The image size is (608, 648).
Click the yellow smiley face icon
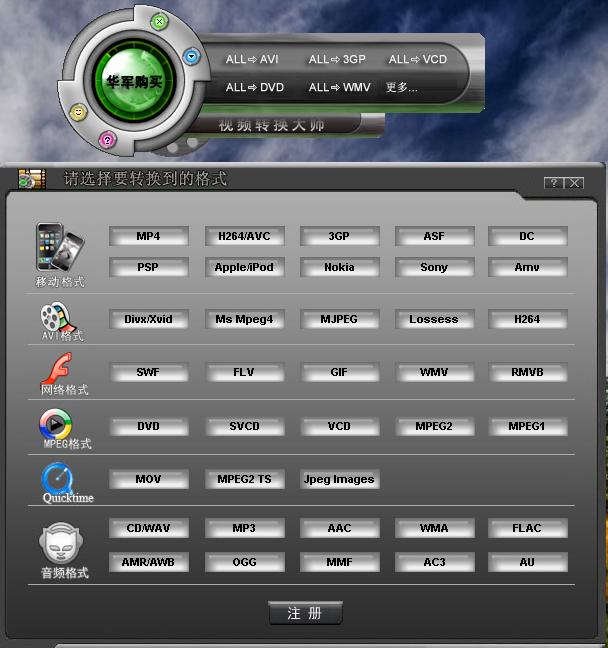tap(78, 112)
